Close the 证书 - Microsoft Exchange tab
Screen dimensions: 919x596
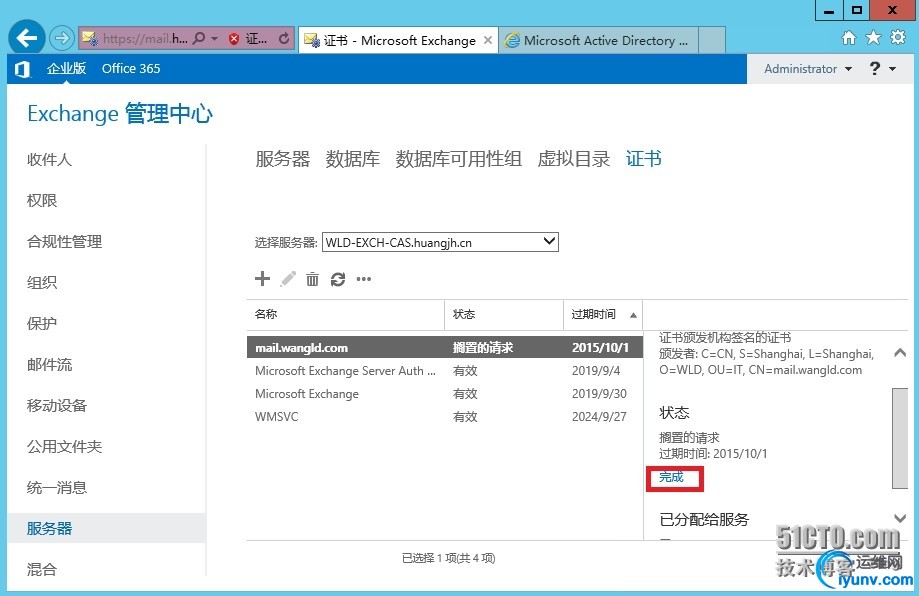[488, 40]
